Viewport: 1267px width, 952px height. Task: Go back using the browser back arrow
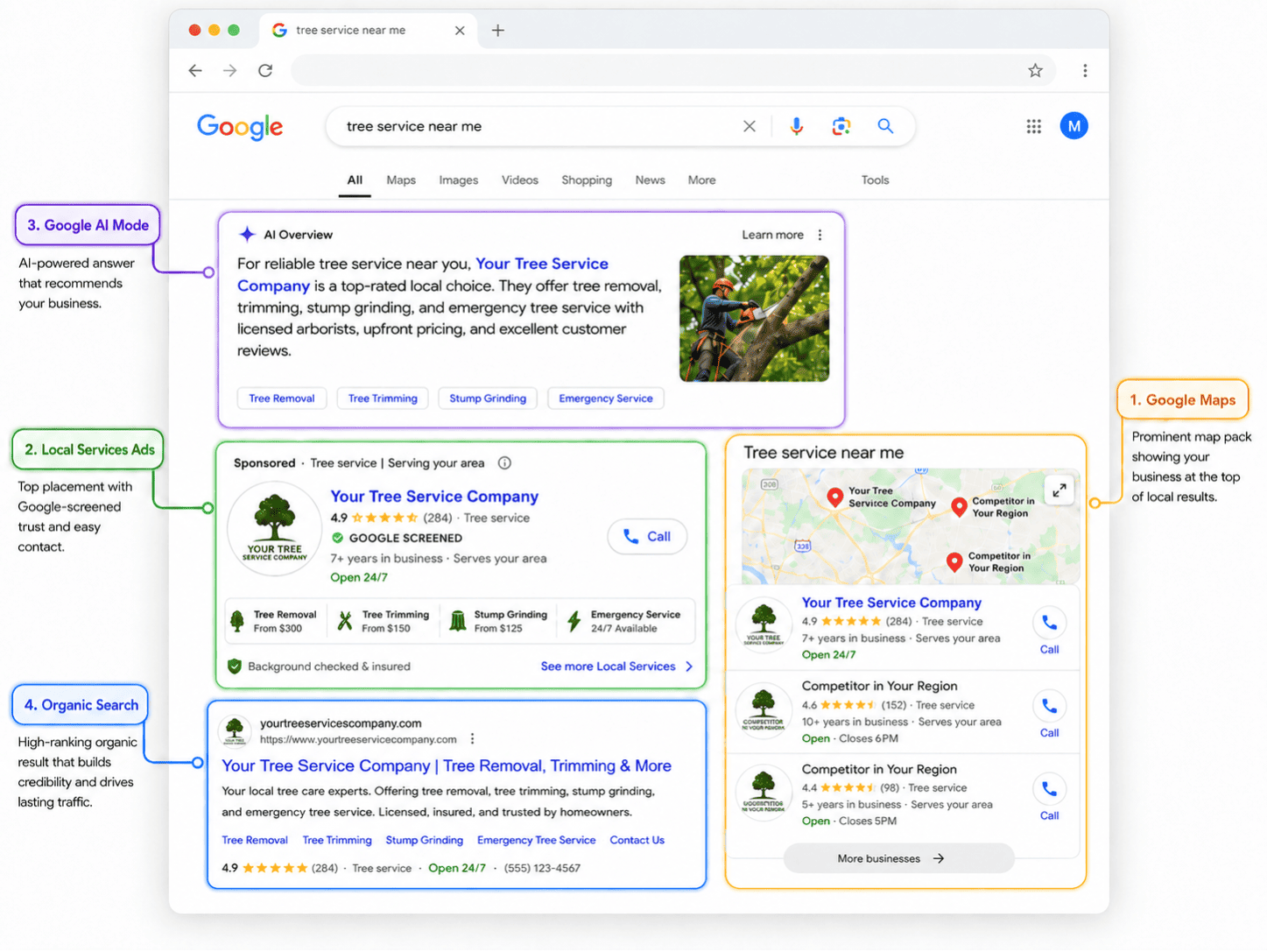(195, 71)
